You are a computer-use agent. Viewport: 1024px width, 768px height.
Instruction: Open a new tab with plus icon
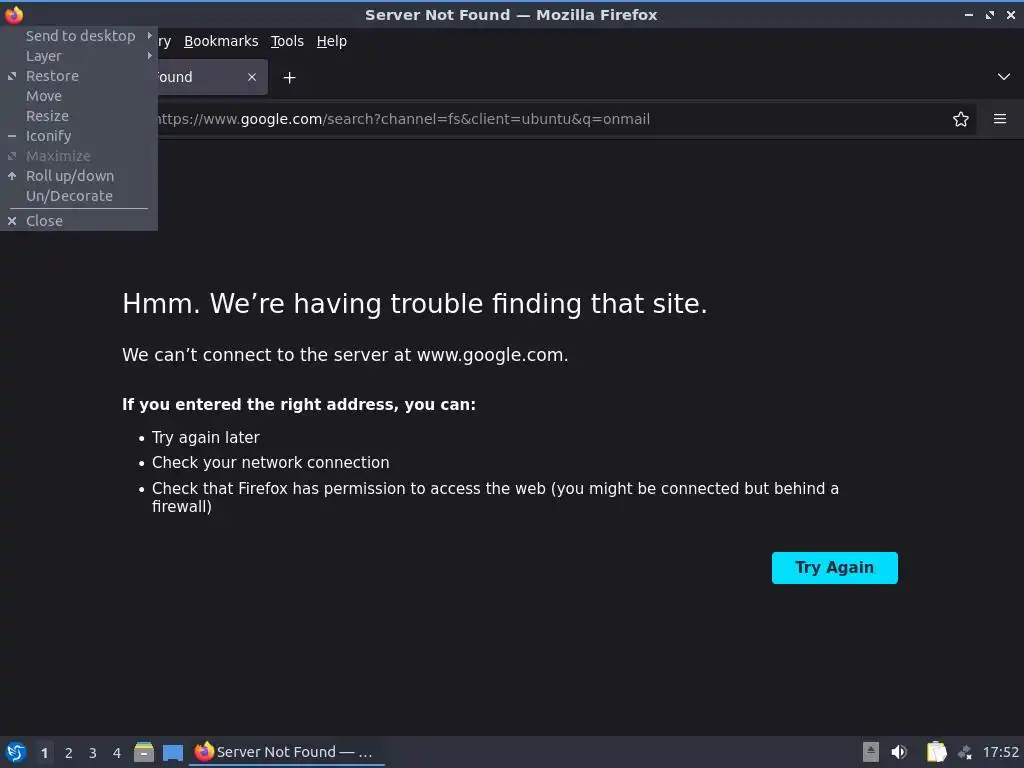tap(289, 78)
